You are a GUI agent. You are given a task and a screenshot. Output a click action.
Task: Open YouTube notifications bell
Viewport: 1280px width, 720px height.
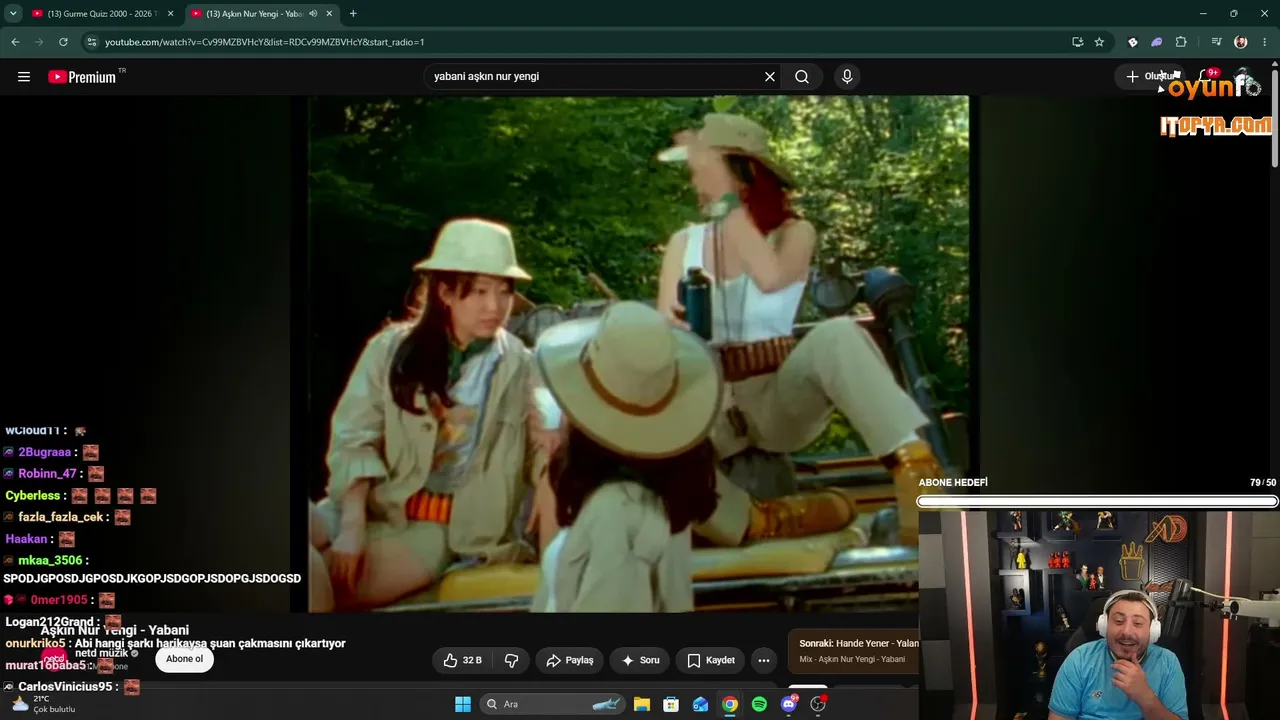point(1206,77)
